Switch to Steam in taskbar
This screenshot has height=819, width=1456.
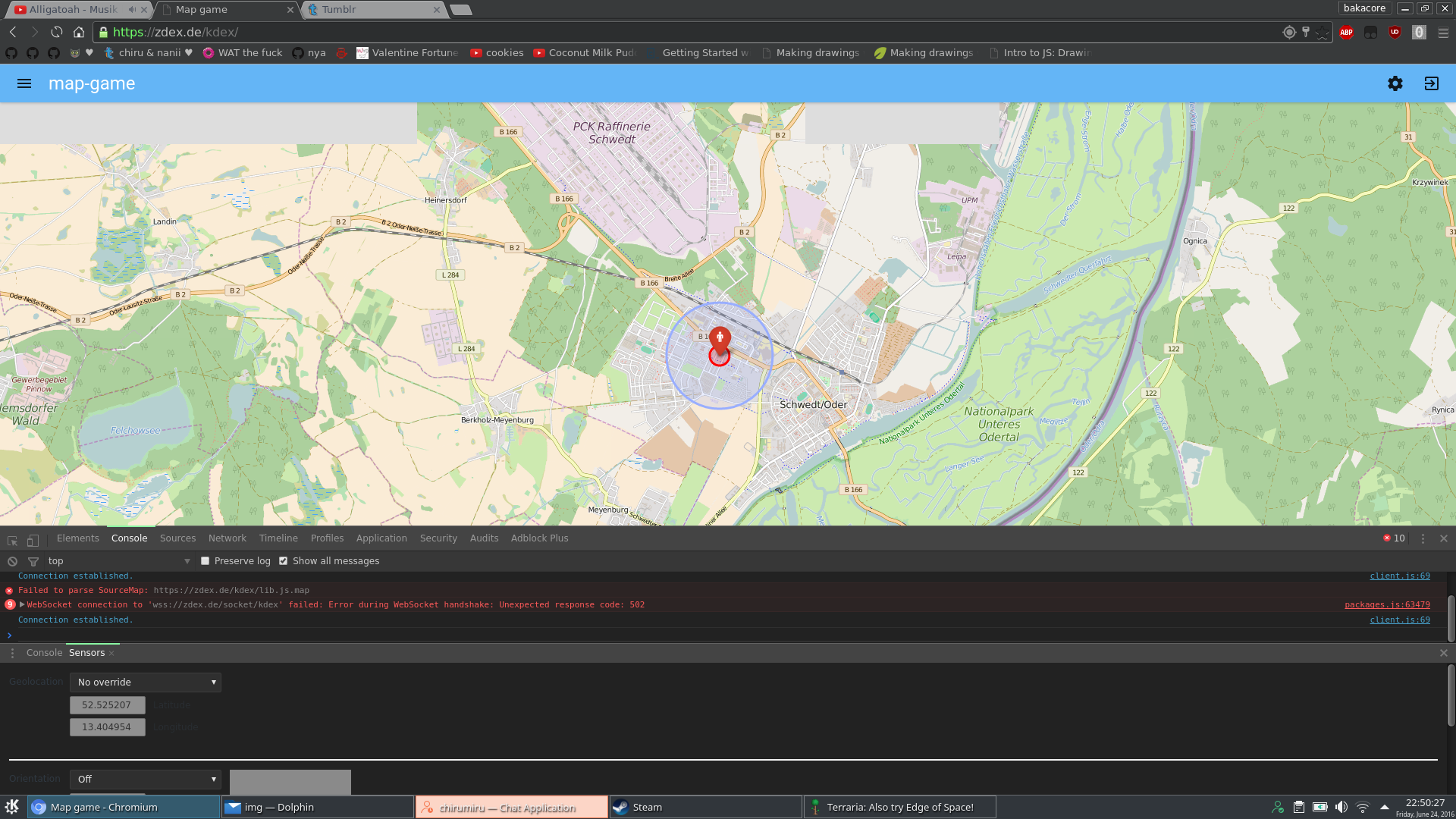coord(705,807)
